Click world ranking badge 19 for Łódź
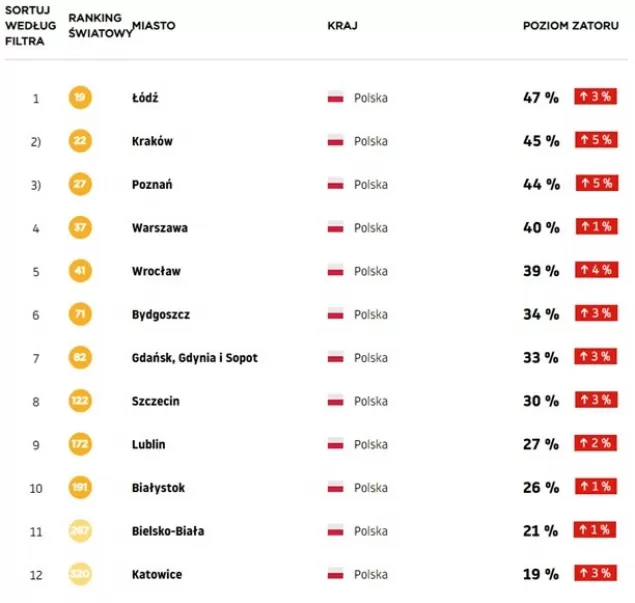The height and width of the screenshot is (603, 635). (x=80, y=98)
